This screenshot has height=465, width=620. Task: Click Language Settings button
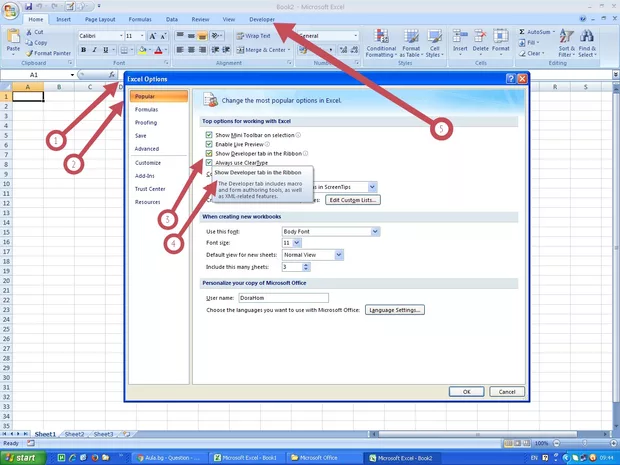tap(395, 310)
